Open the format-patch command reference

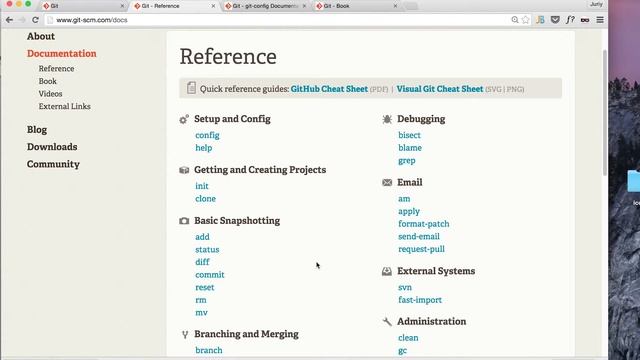(424, 224)
